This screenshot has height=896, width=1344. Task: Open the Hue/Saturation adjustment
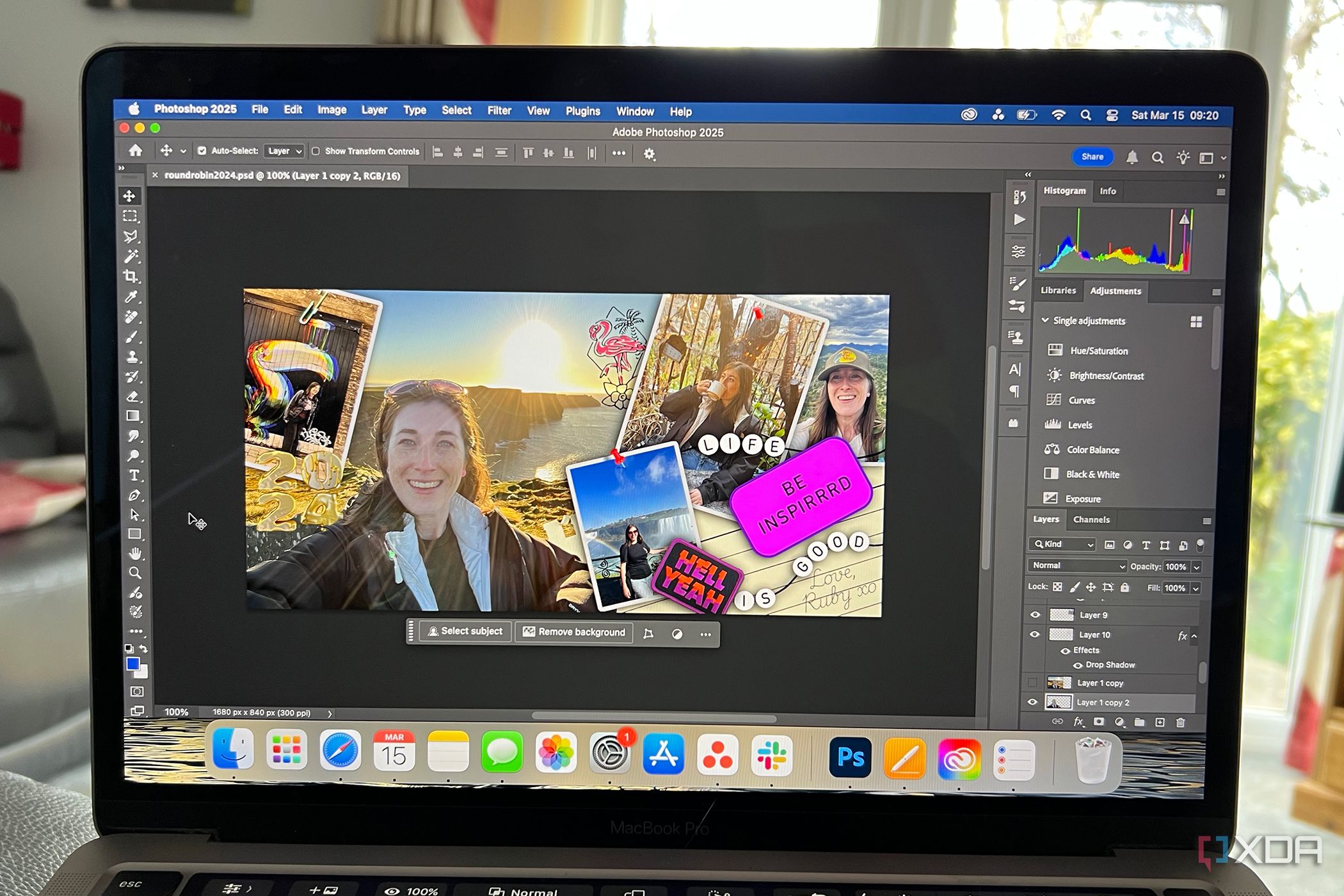point(1098,350)
